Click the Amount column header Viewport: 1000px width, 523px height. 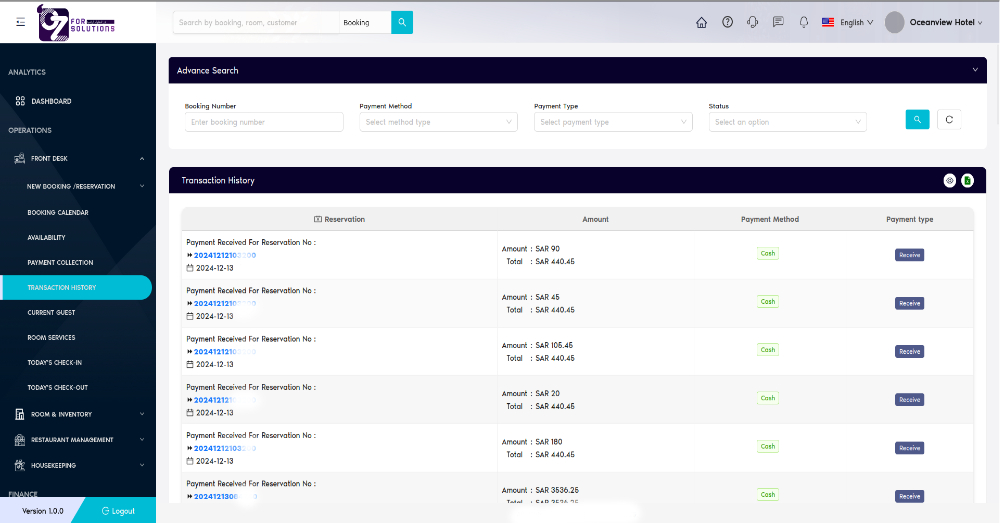coord(596,219)
